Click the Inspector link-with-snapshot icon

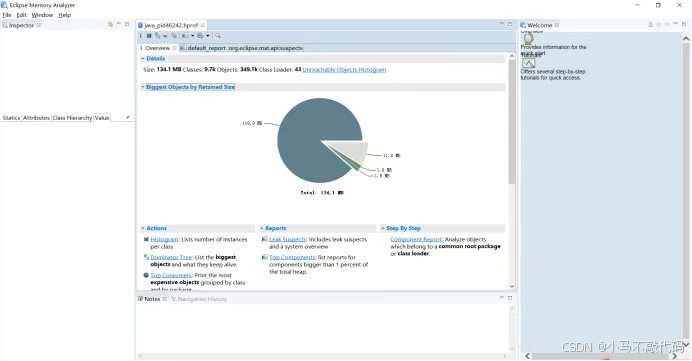tap(110, 24)
